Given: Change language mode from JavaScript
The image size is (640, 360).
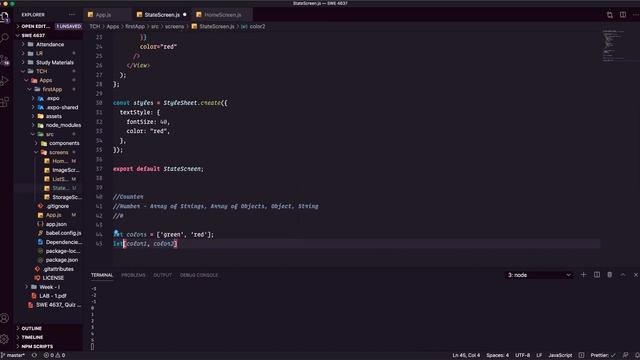Looking at the screenshot, I should tap(560, 355).
